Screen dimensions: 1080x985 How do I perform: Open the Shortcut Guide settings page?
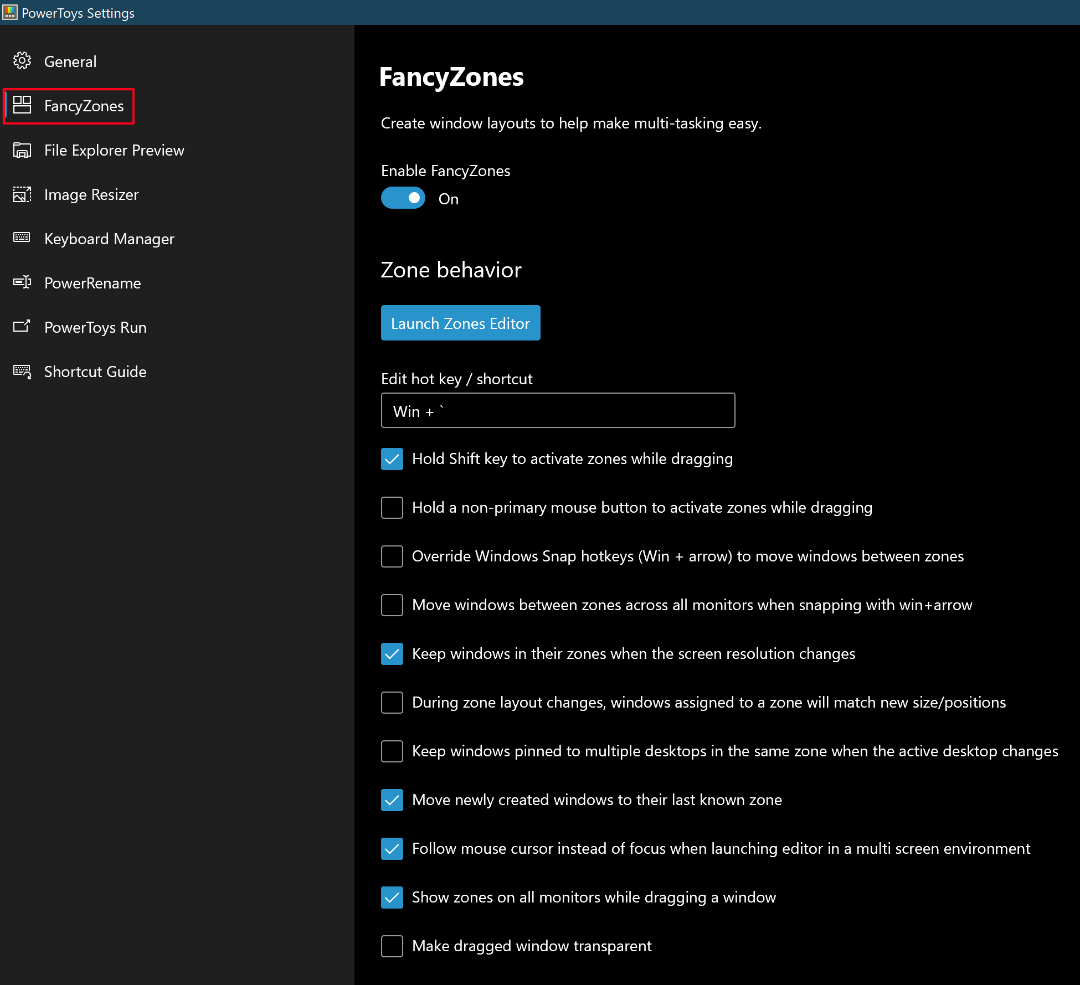(x=95, y=371)
